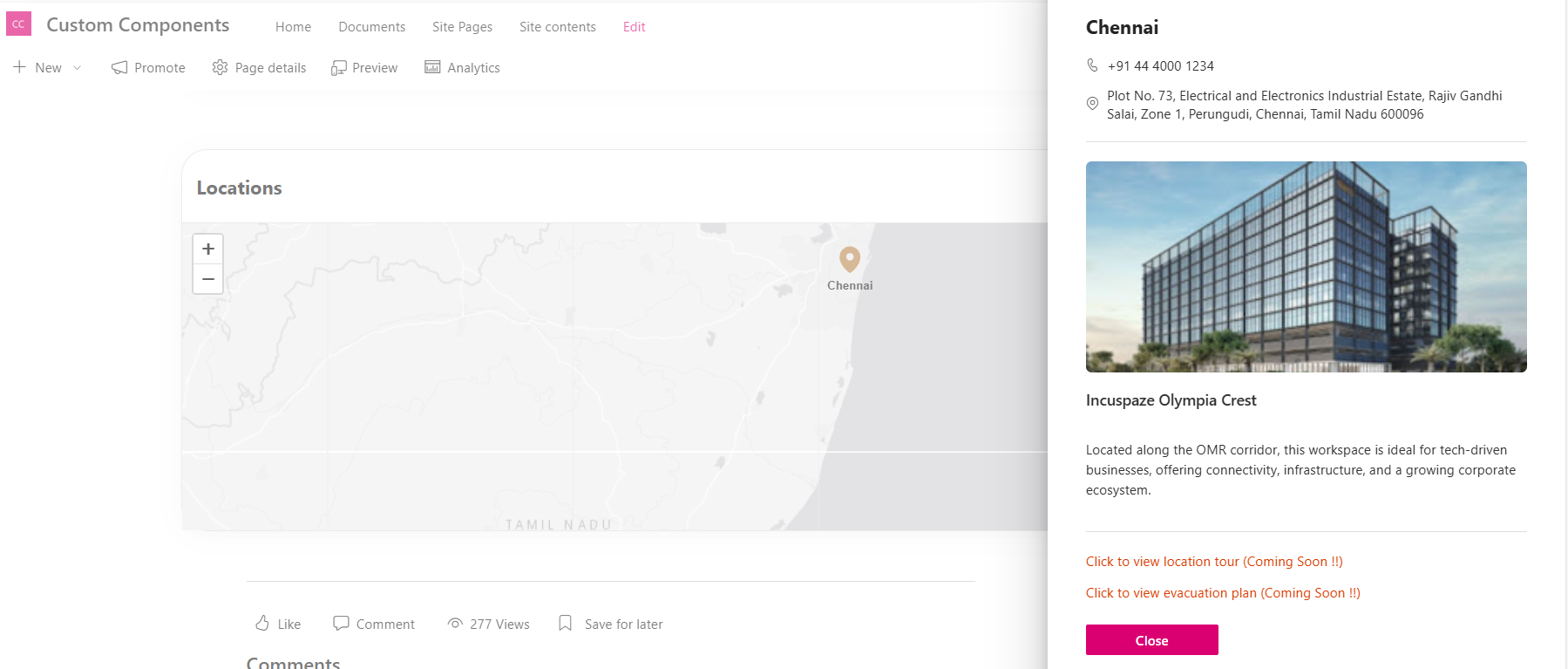The width and height of the screenshot is (1568, 669).
Task: Click the Preview icon
Action: [x=340, y=67]
